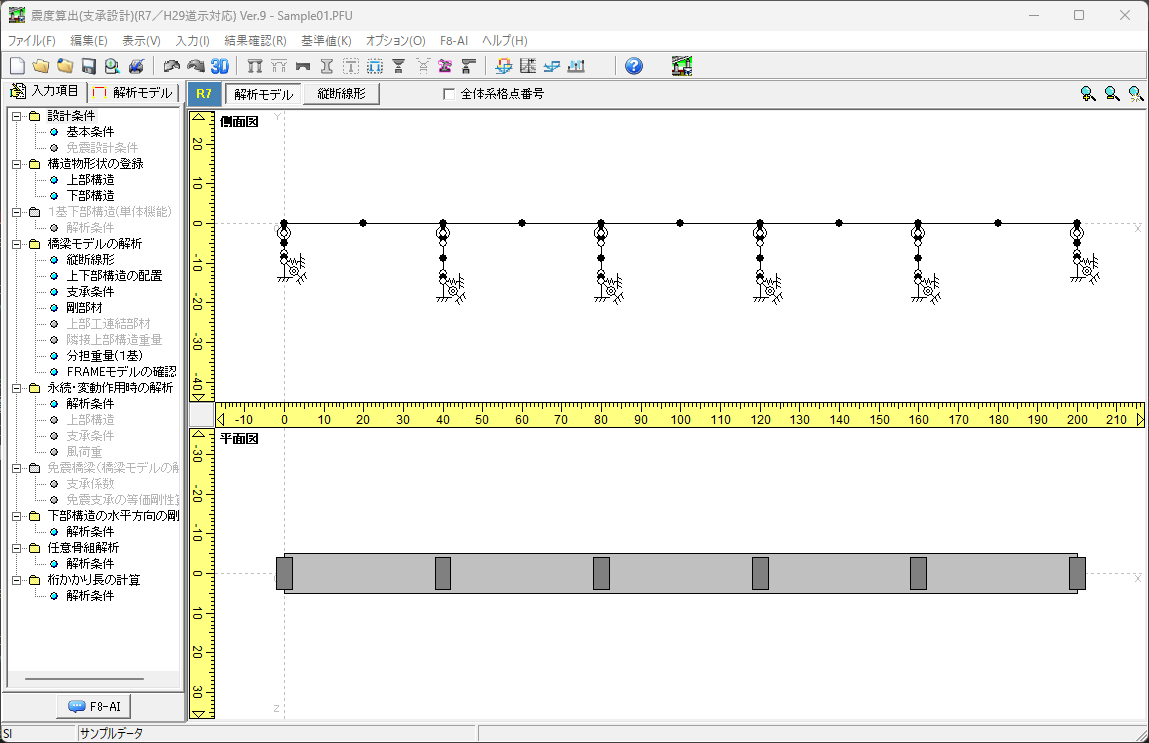This screenshot has width=1149, height=743.
Task: Click the tree panel horizontal scrollbar
Action: coord(85,679)
